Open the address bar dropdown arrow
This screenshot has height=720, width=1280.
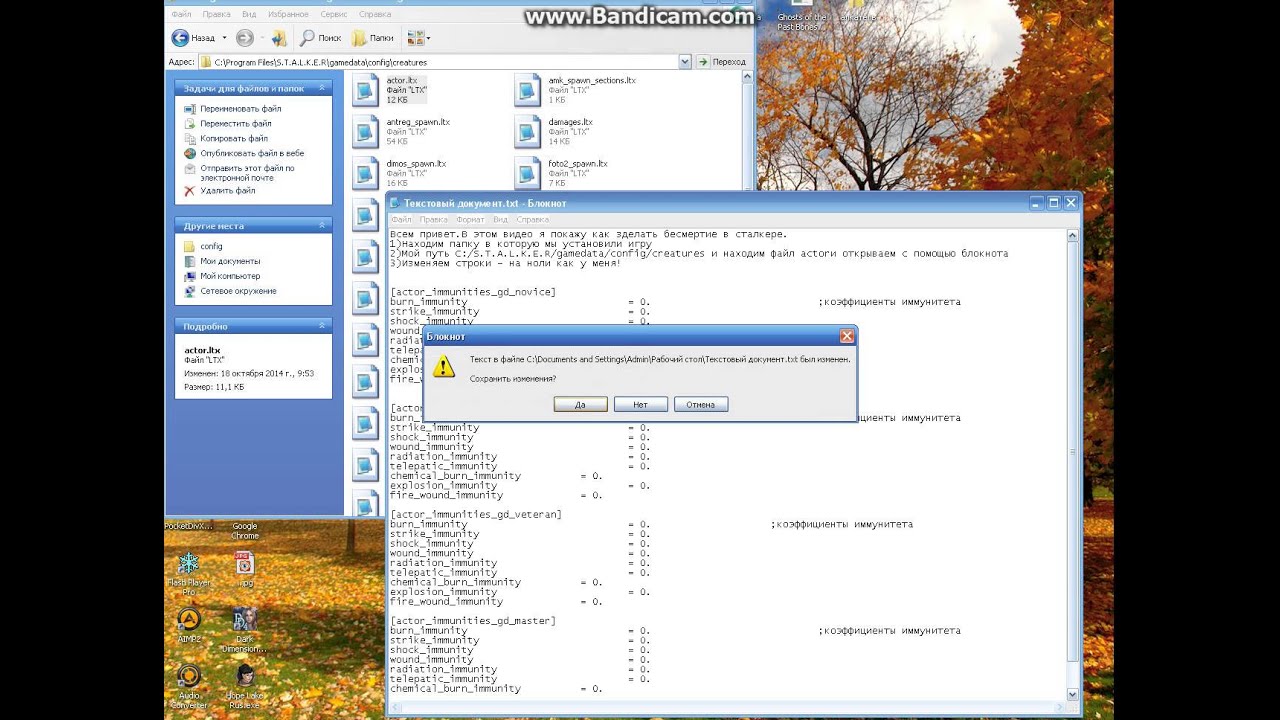click(x=685, y=62)
